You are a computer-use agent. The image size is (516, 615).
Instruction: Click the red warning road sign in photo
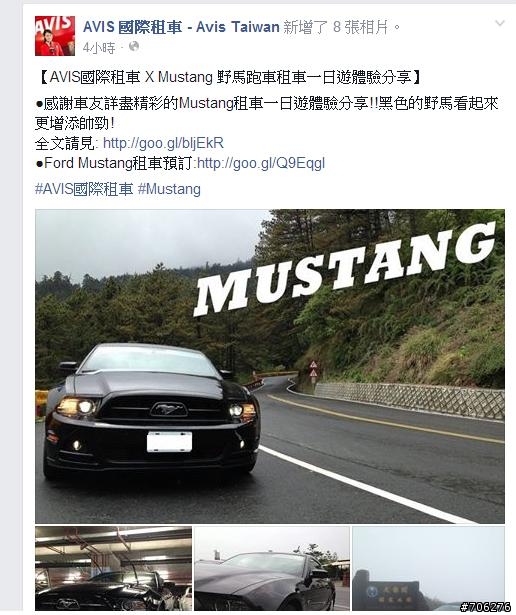tap(313, 369)
